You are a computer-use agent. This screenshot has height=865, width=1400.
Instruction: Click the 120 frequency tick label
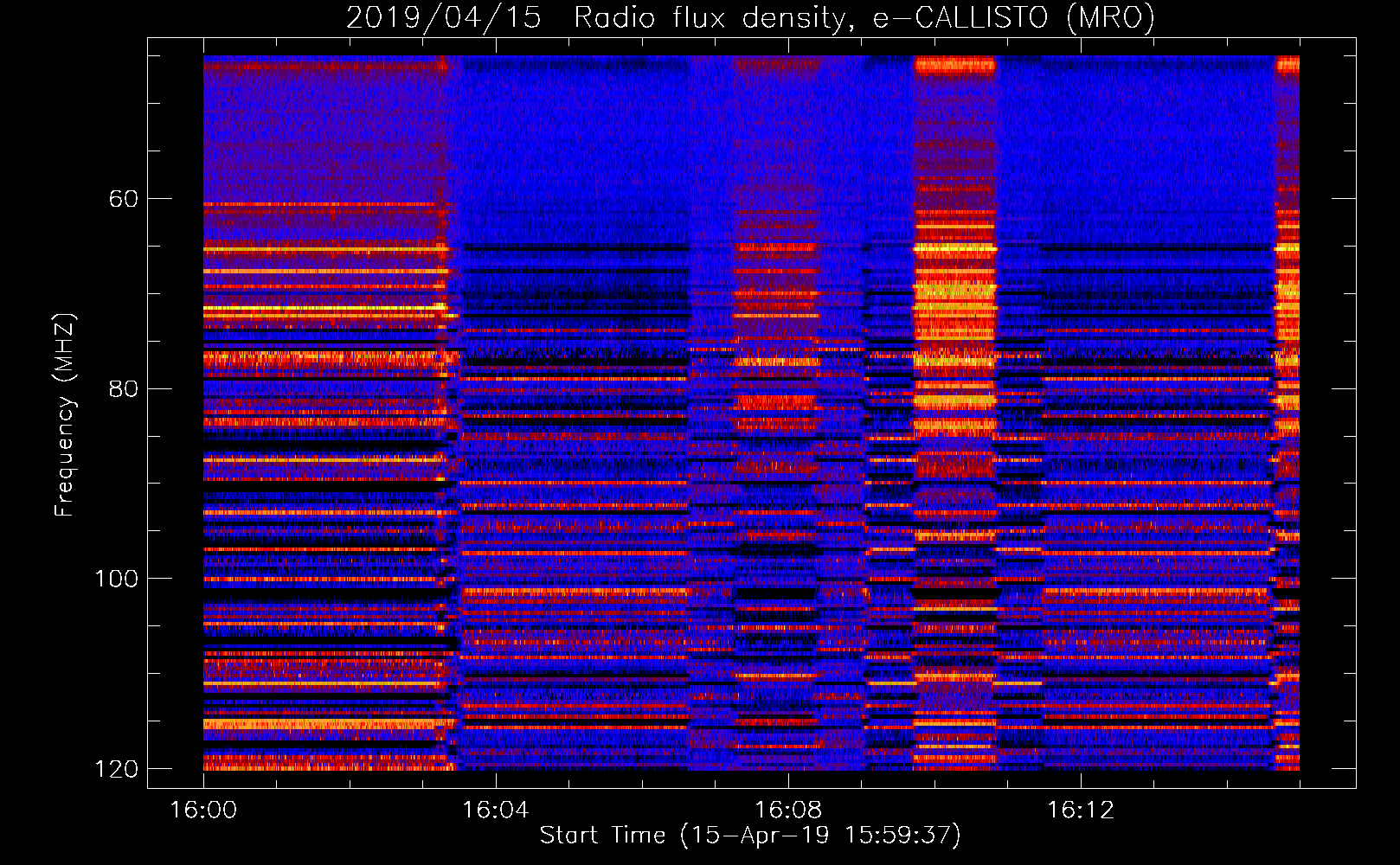coord(116,769)
